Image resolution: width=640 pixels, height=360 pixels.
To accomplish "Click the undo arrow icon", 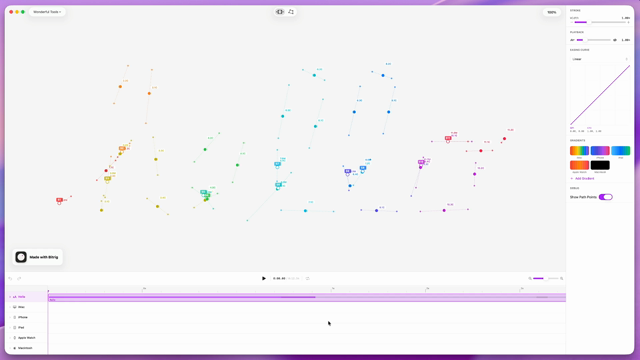I will click(11, 278).
